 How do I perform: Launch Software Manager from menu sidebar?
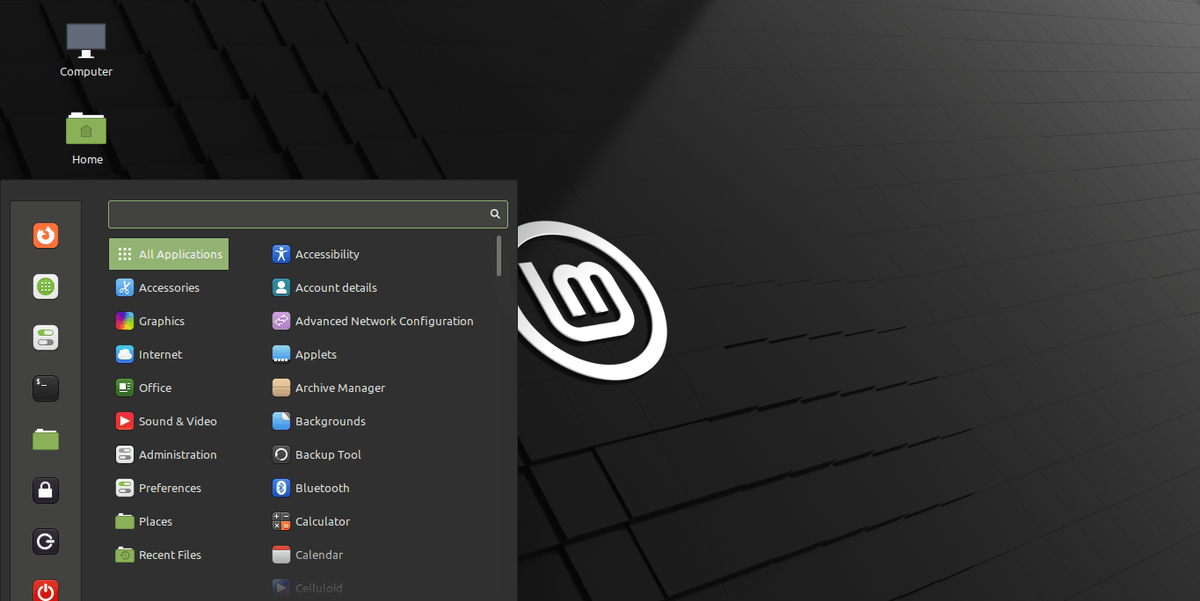pos(45,286)
